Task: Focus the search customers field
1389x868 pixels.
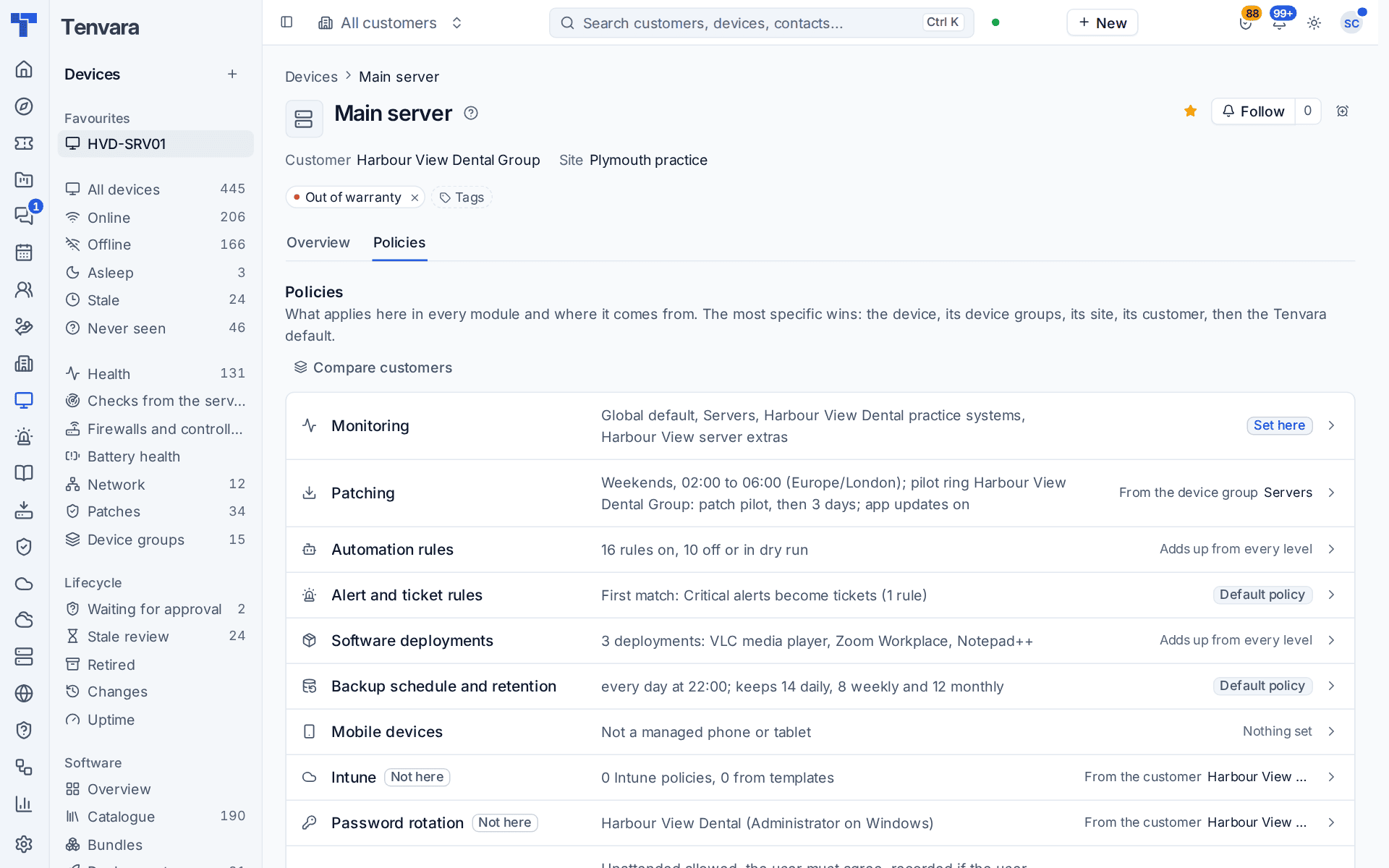Action: tap(761, 23)
